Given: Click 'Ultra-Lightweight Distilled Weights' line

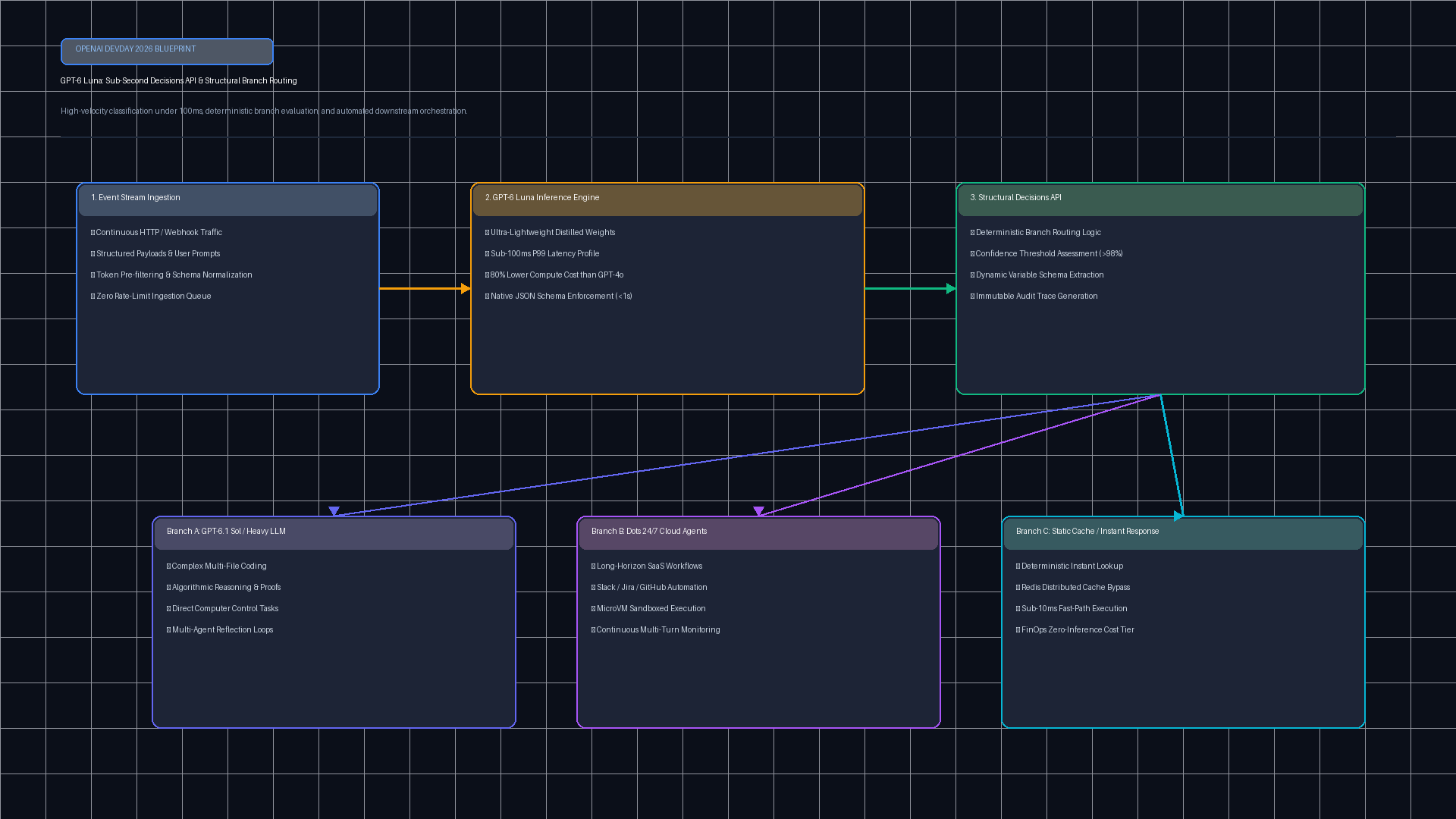Looking at the screenshot, I should (551, 233).
